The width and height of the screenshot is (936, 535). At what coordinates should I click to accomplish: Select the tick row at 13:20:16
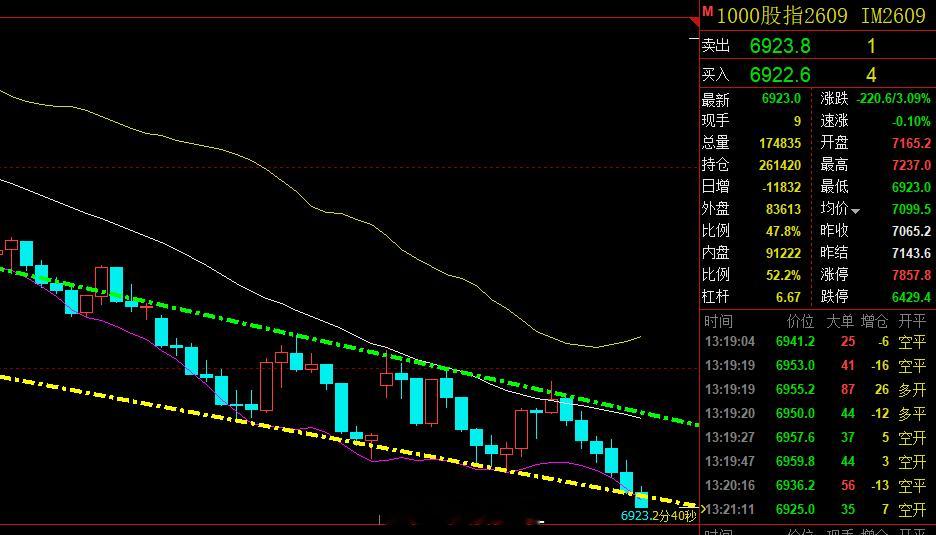click(817, 485)
